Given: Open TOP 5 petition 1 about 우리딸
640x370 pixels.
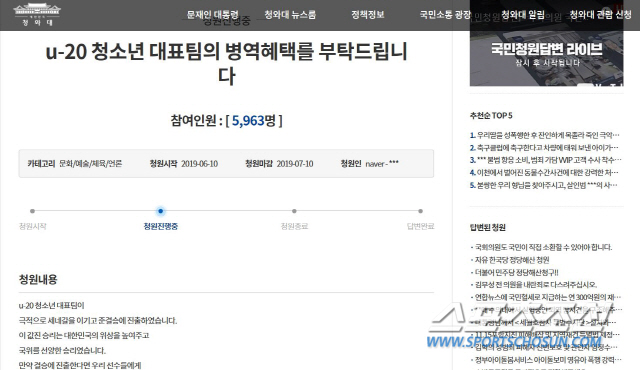Looking at the screenshot, I should 544,135.
